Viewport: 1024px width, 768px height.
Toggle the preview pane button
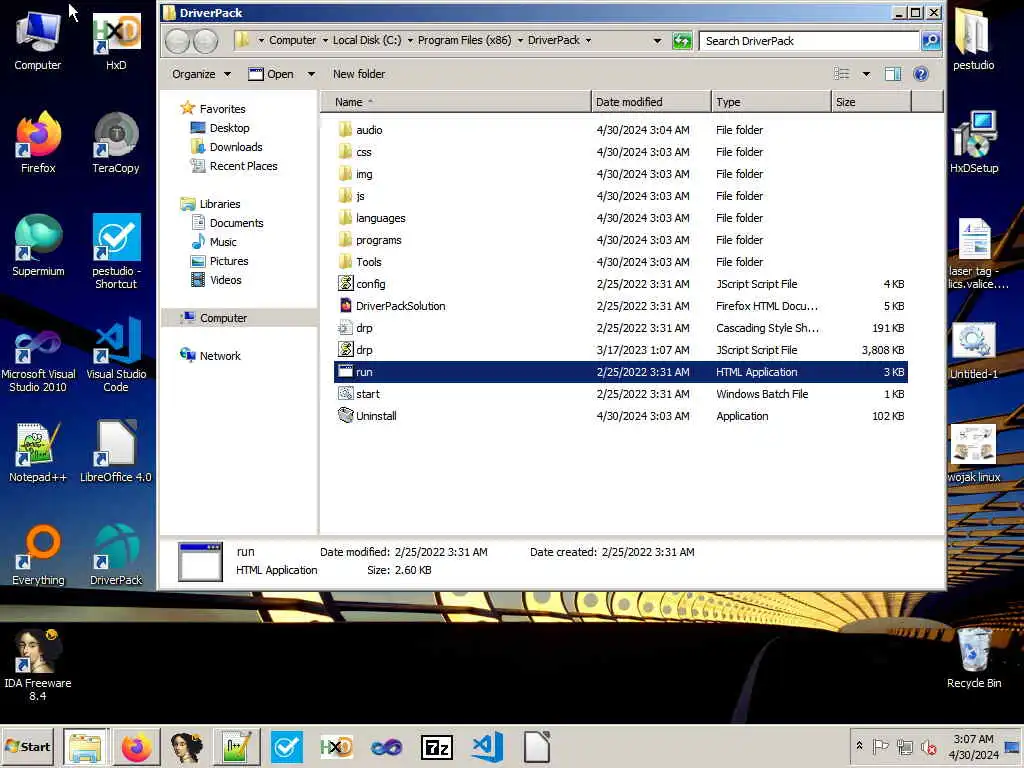pos(893,74)
